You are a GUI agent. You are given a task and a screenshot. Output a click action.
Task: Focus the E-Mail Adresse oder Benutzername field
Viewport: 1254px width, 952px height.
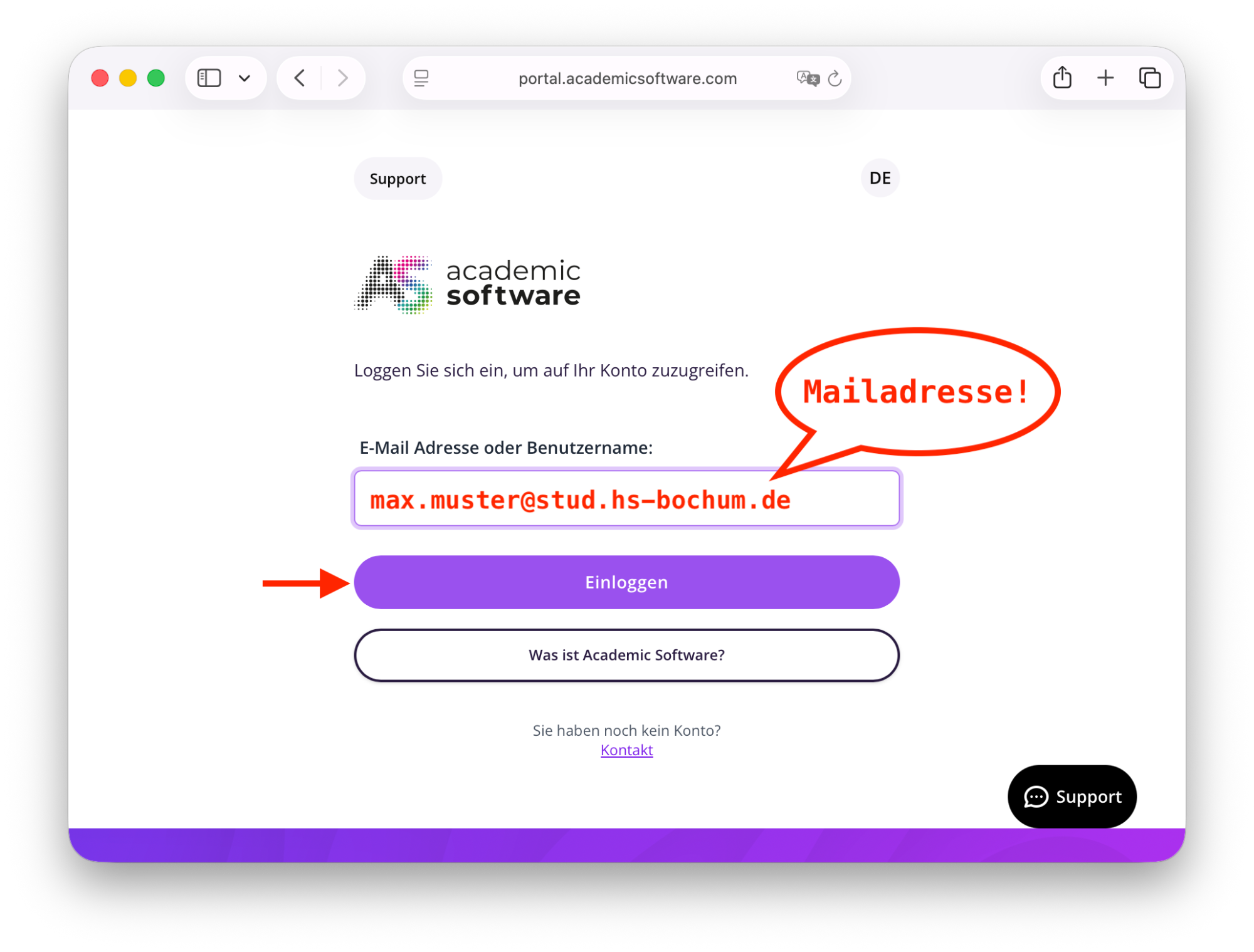point(626,499)
